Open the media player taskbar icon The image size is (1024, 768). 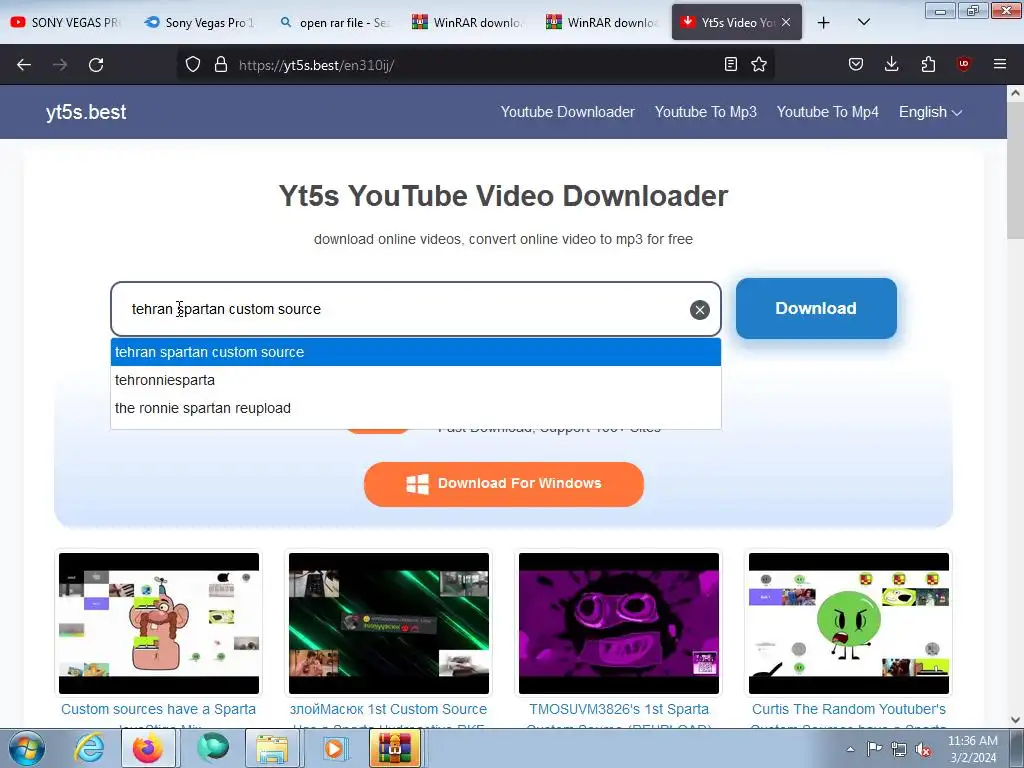tap(334, 748)
